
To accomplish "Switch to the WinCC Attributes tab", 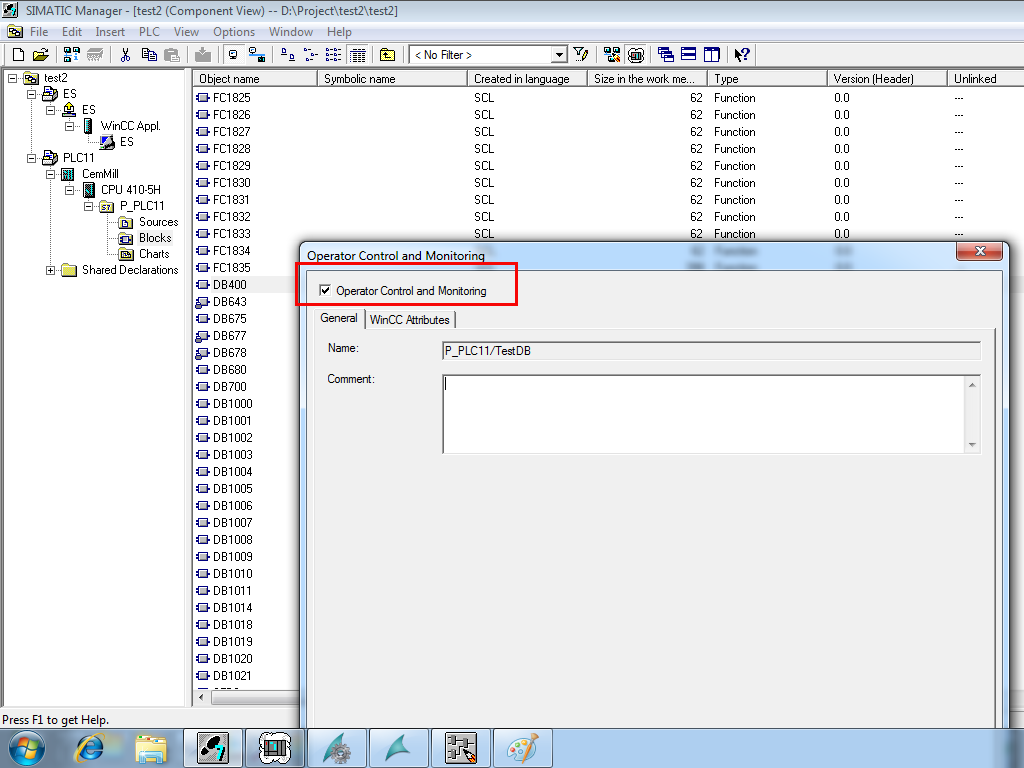I will (409, 320).
